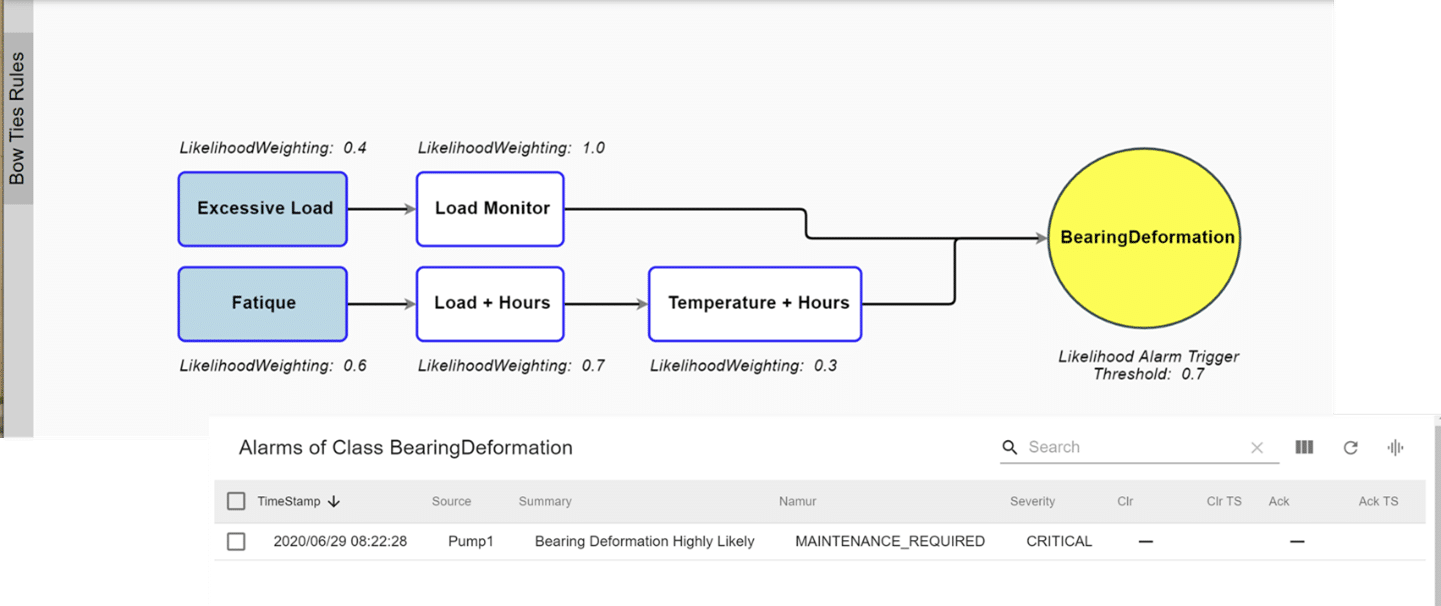Image resolution: width=1441 pixels, height=606 pixels.
Task: Click the CRITICAL severity cell
Action: pyautogui.click(x=1059, y=541)
